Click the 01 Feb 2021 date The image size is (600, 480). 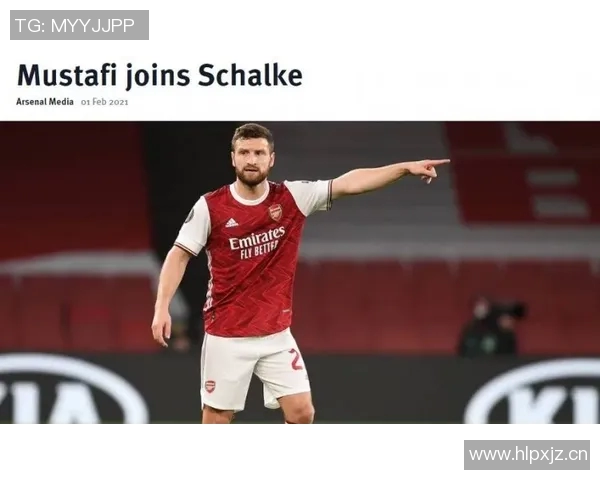tap(104, 102)
